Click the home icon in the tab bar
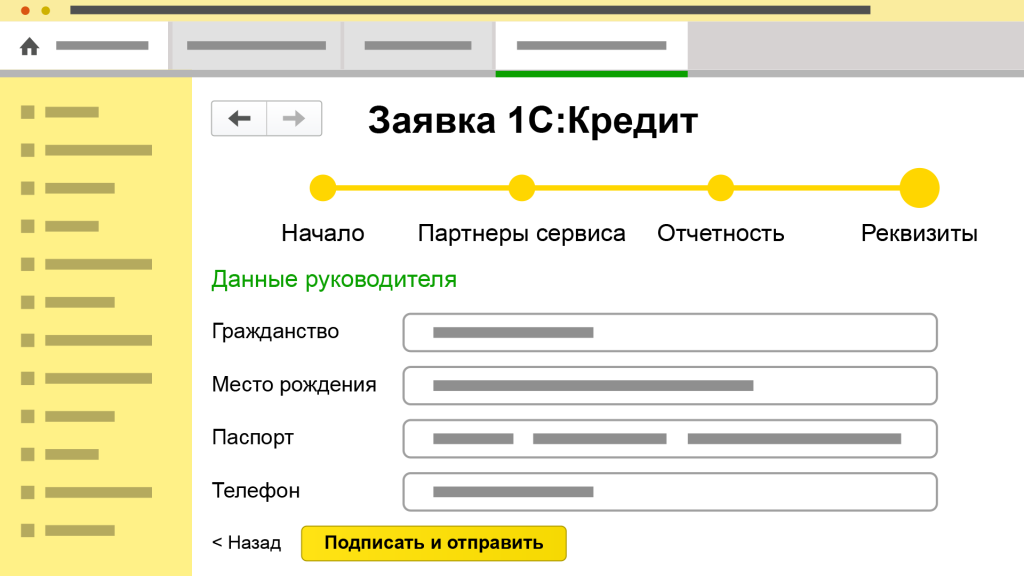The width and height of the screenshot is (1024, 576). tap(29, 46)
